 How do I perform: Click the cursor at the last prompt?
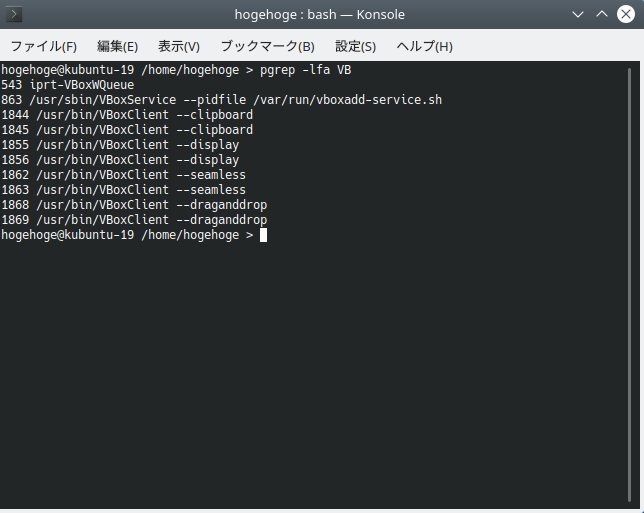263,235
